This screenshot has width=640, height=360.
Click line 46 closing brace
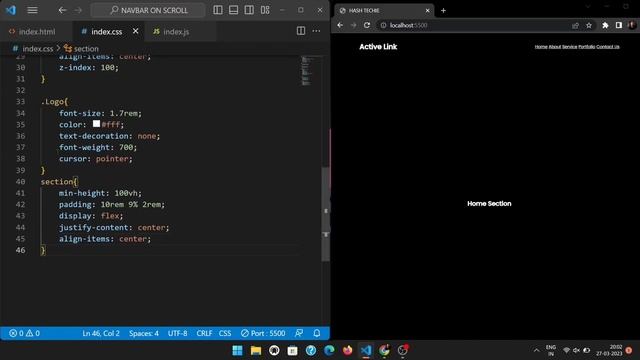pos(43,250)
